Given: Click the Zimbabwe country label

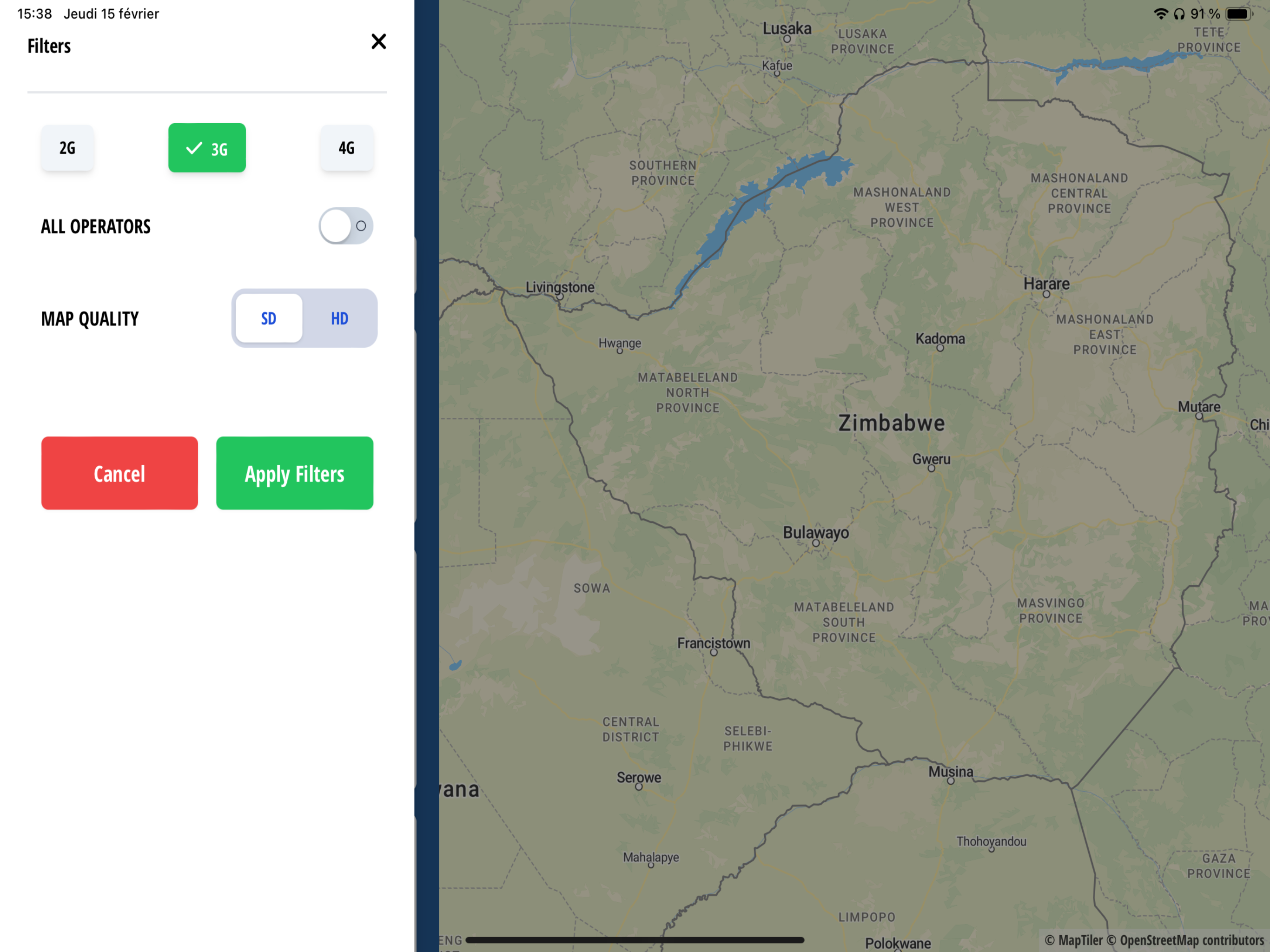Looking at the screenshot, I should point(891,423).
